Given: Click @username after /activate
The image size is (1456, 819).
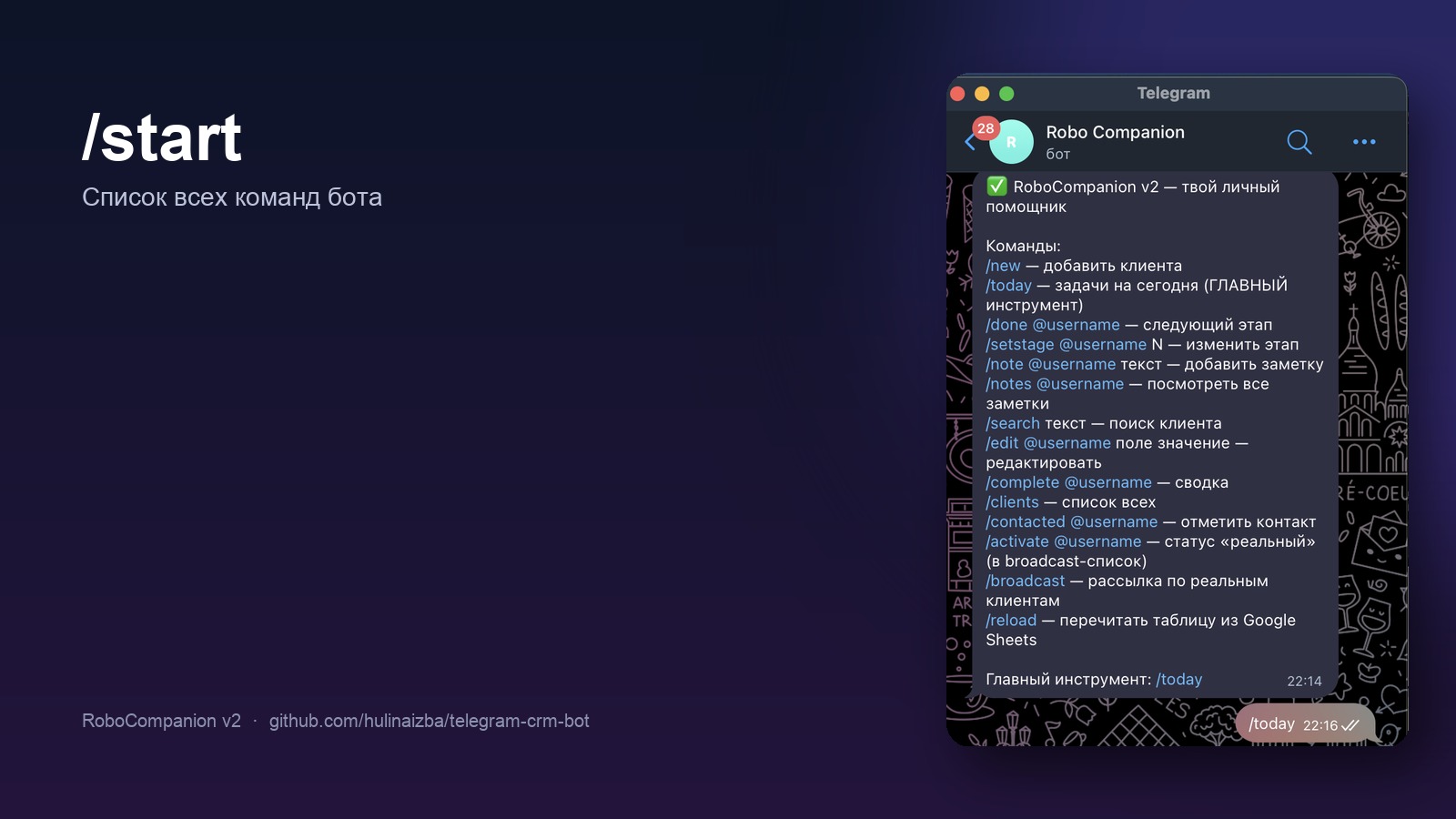Looking at the screenshot, I should 1097,541.
